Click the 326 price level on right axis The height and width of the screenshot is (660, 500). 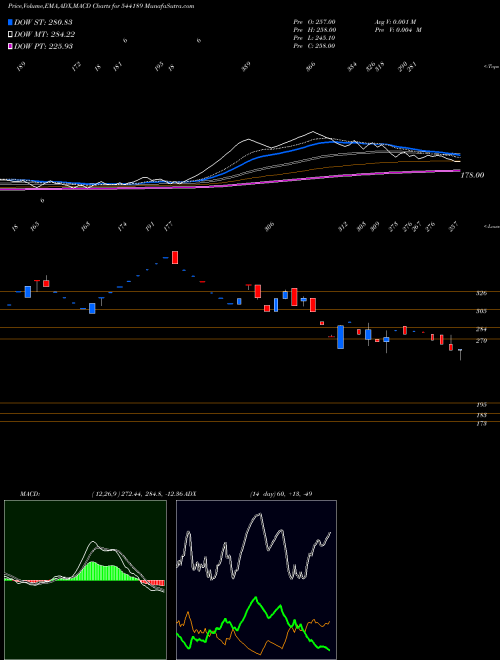point(481,293)
